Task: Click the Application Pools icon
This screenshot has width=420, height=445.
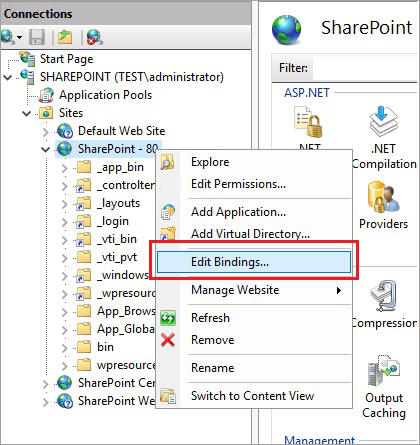Action: point(46,95)
